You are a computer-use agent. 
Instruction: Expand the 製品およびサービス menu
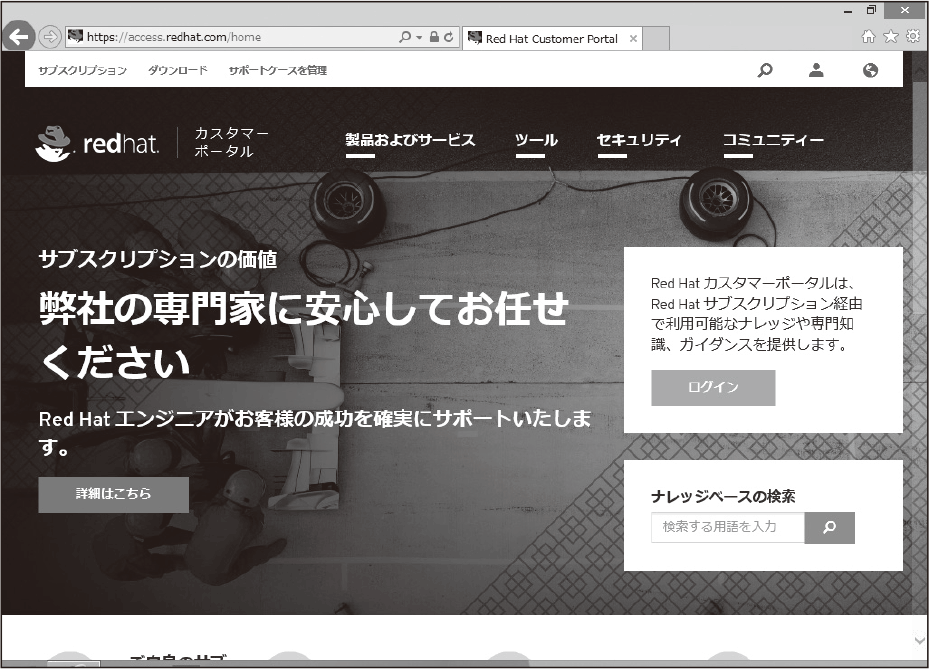point(410,140)
